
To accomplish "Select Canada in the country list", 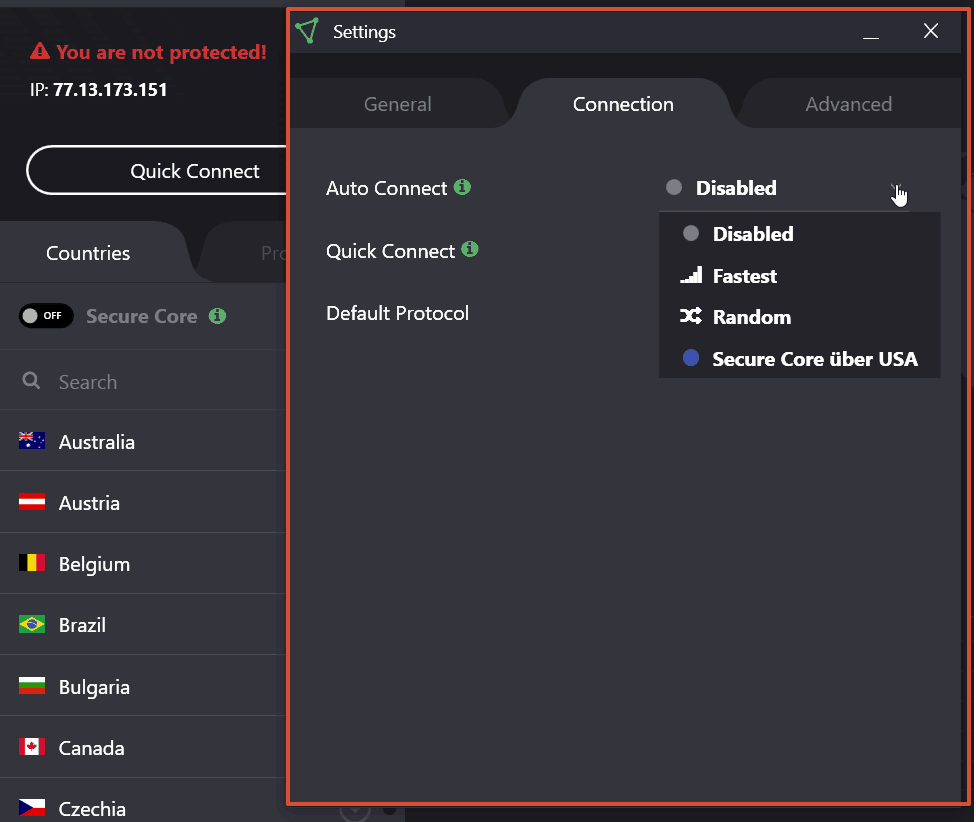I will (x=143, y=747).
